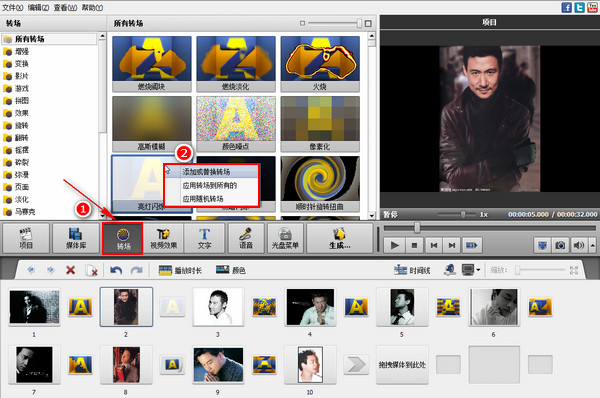Viewport: 600px width, 398px height.
Task: Select the 页面 transition category
Action: [22, 187]
